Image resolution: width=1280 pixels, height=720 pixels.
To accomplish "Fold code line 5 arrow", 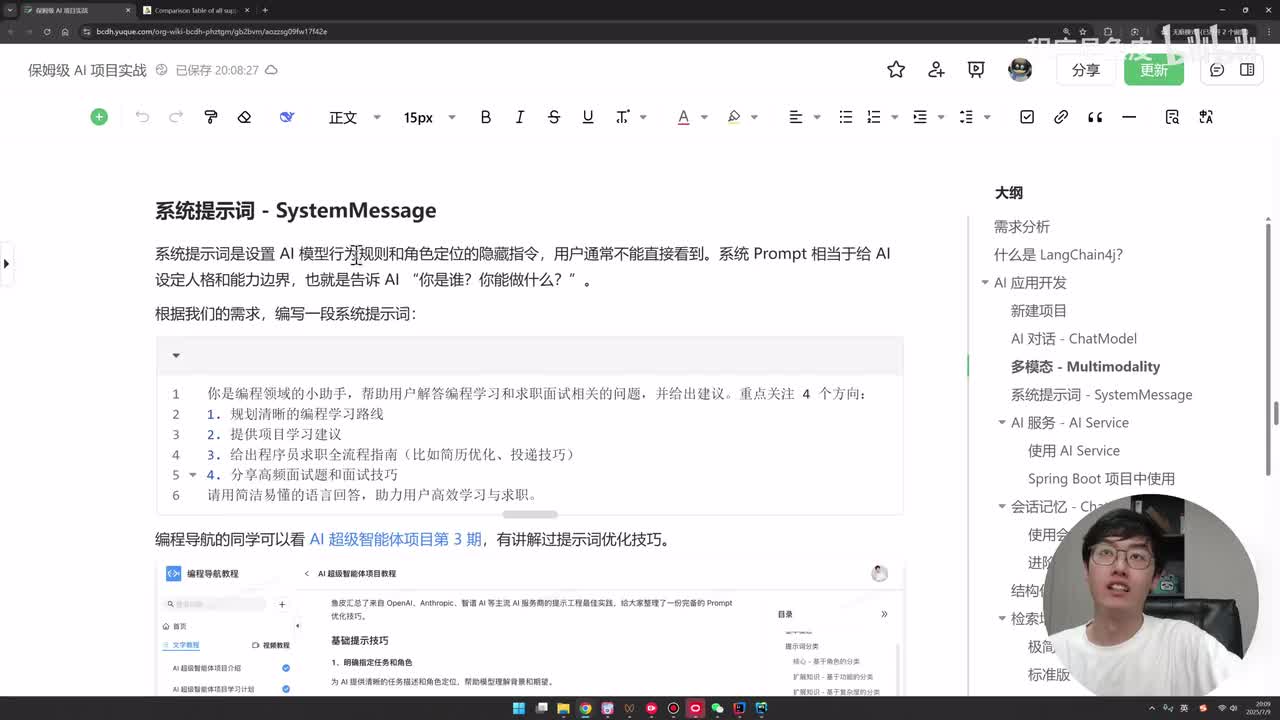I will point(193,475).
